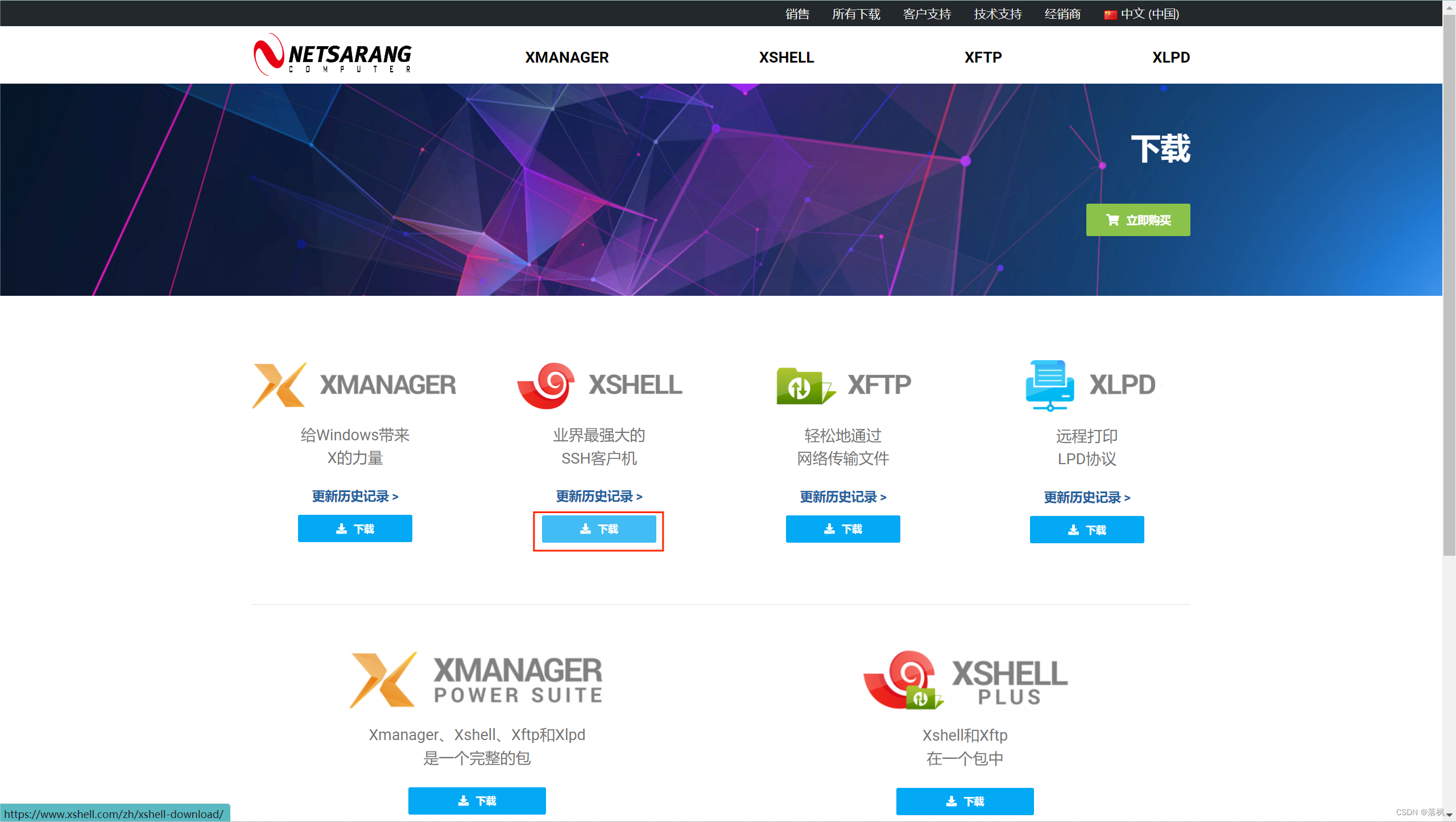Click the 业界最强大的 SSH客户机 description
Screen dimensions: 1456x822
click(599, 447)
